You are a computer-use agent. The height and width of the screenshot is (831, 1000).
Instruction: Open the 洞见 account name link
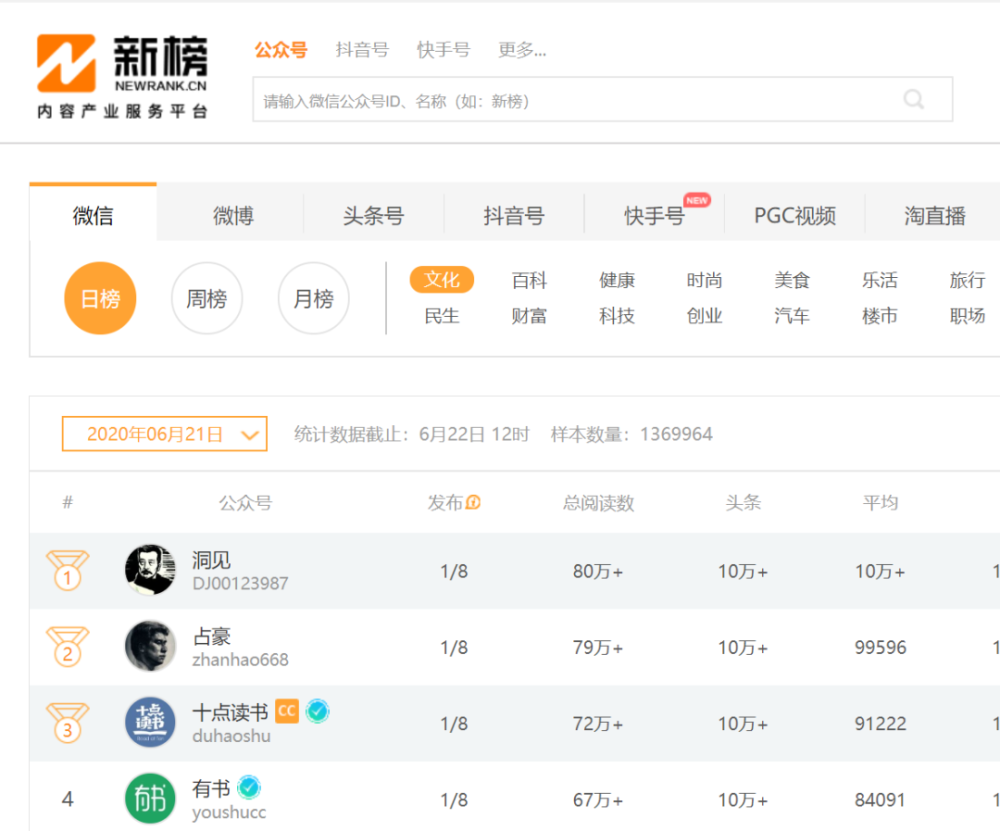point(211,560)
